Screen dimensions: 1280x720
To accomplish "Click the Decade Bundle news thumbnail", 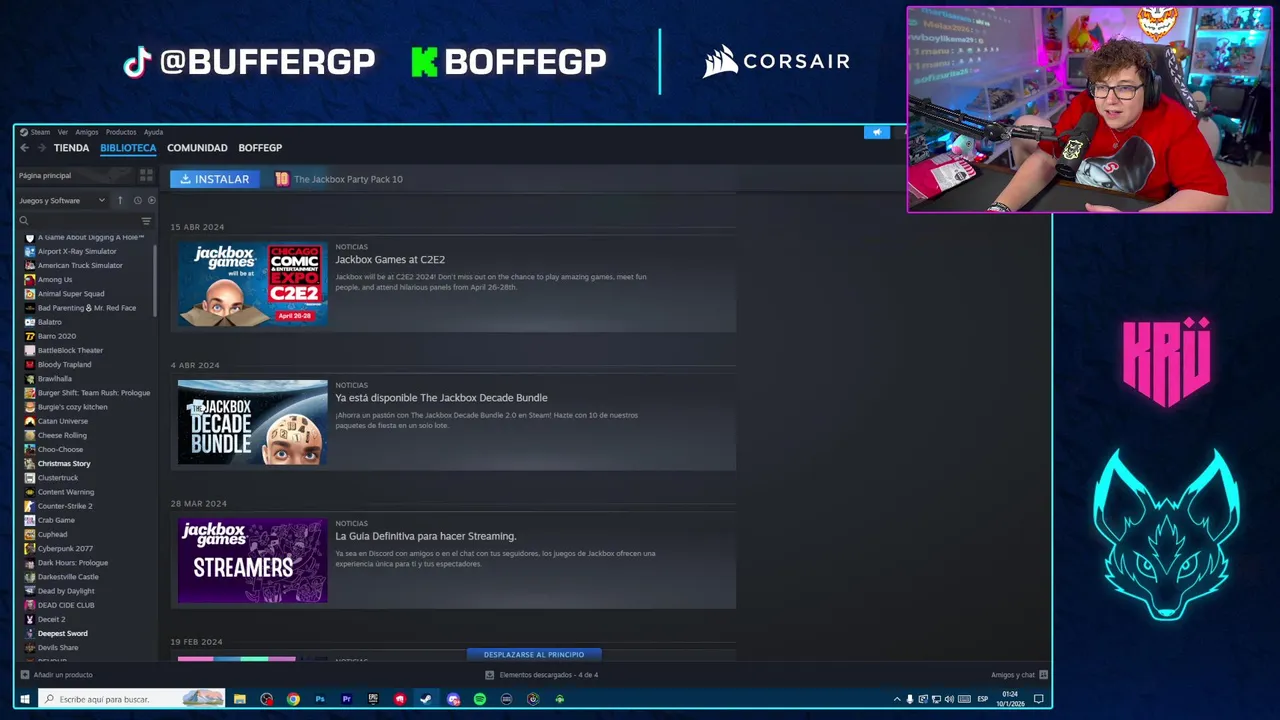I will pos(252,422).
